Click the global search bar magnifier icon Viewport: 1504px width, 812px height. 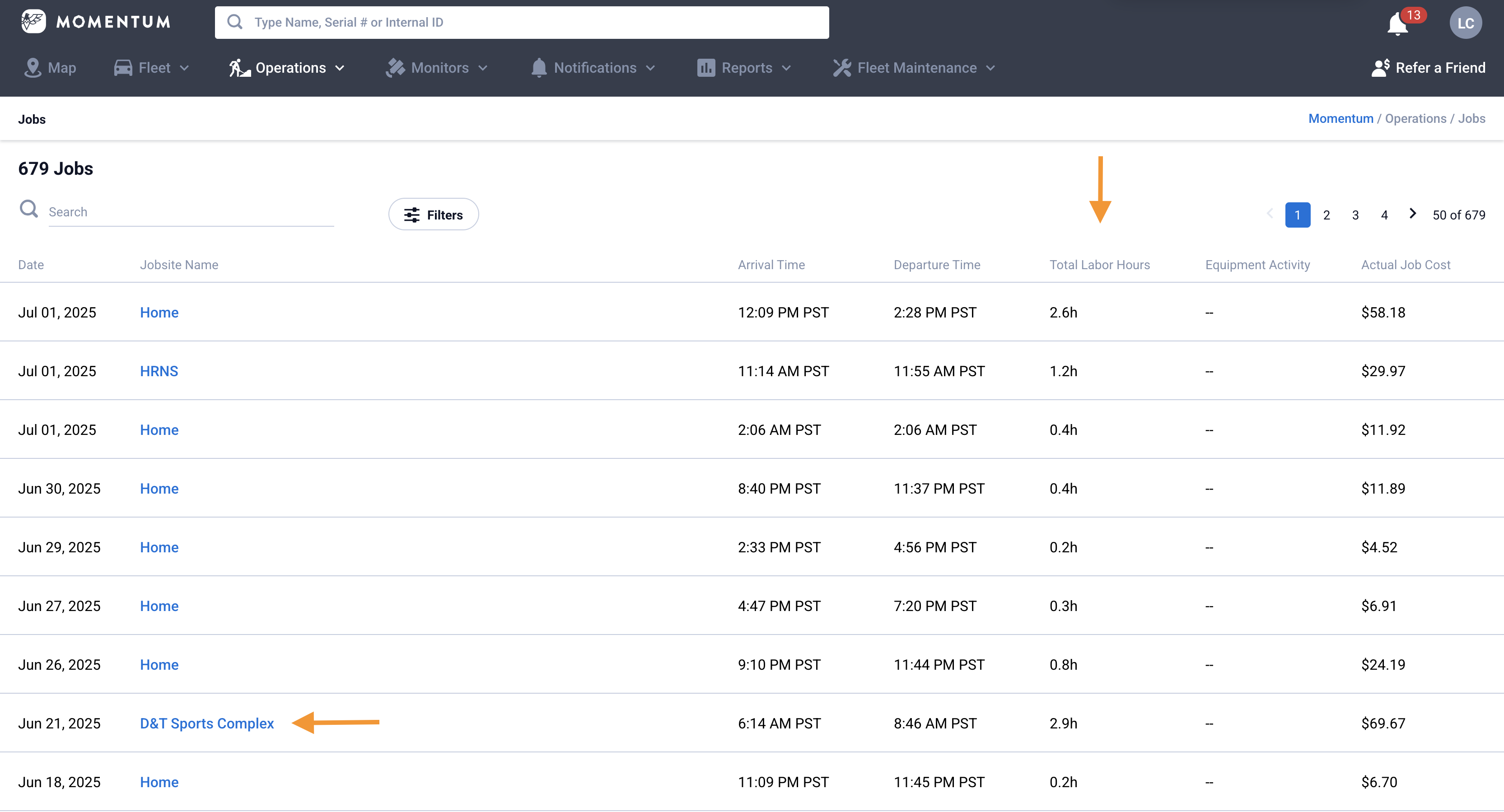235,22
